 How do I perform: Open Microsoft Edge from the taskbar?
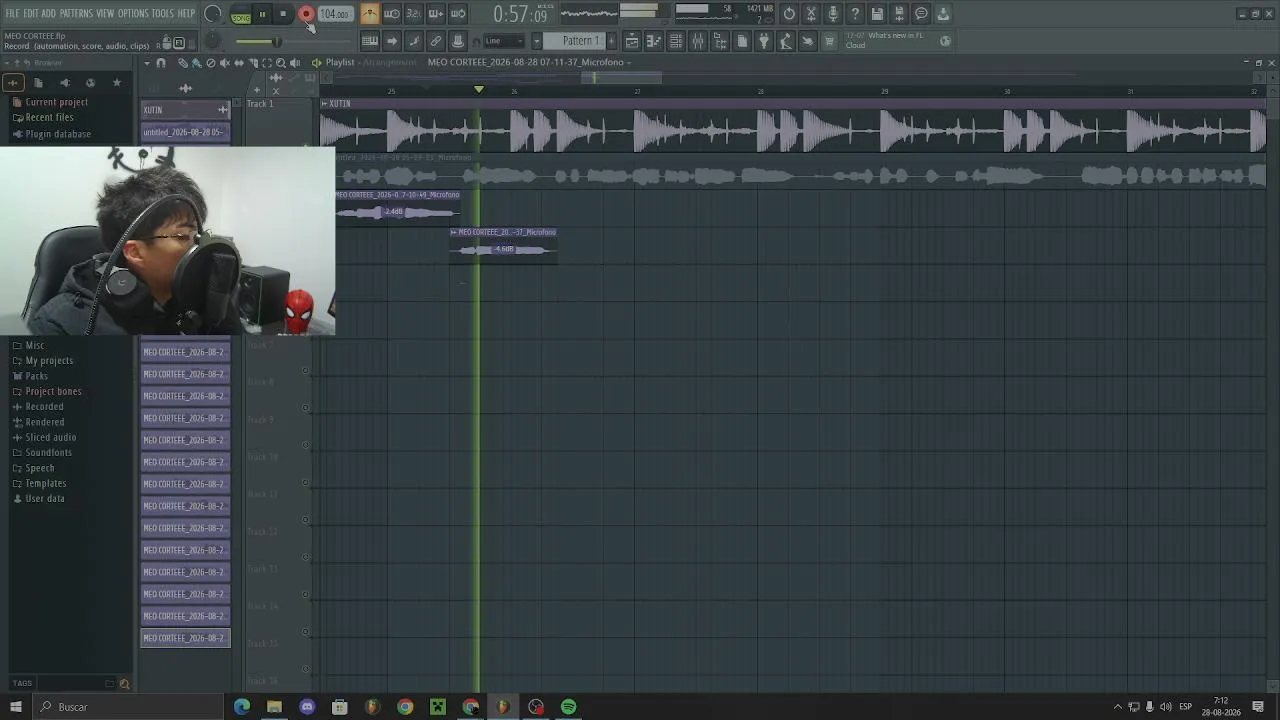[x=242, y=707]
